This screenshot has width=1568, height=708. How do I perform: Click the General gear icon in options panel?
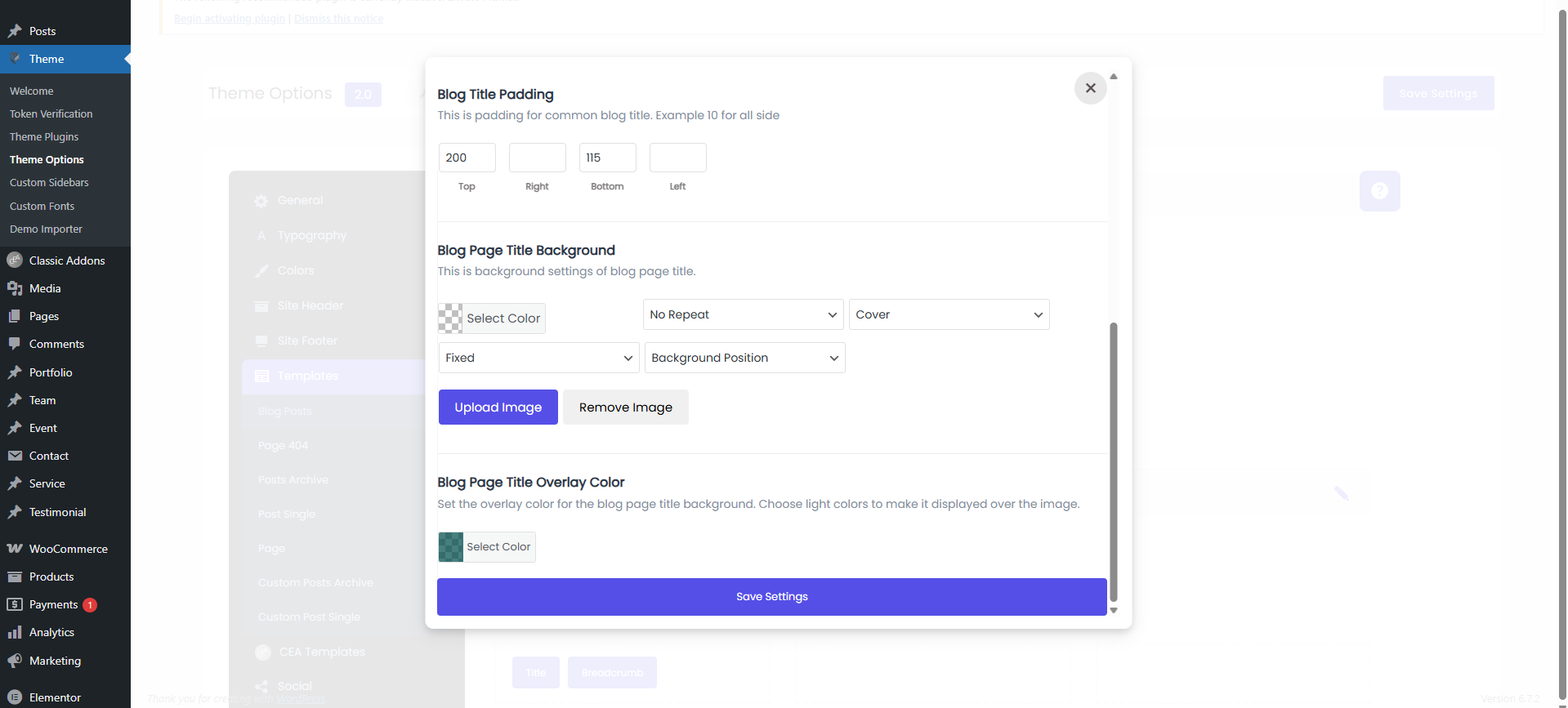coord(261,201)
